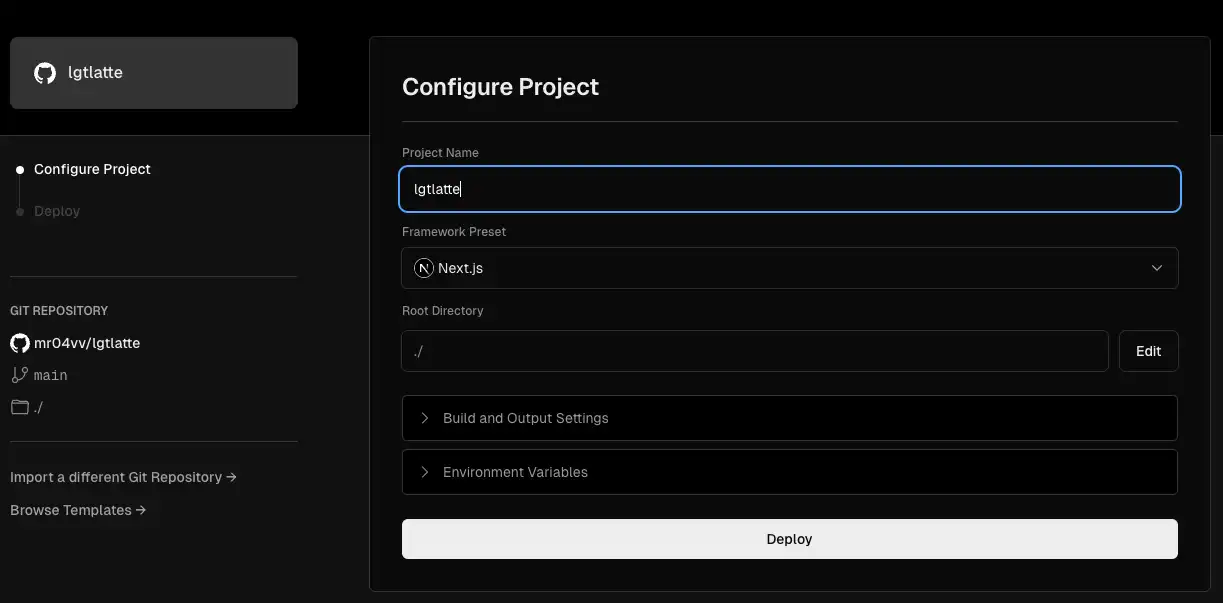Click Edit next to Root Directory
Screen dimensions: 1223x603
[1148, 351]
